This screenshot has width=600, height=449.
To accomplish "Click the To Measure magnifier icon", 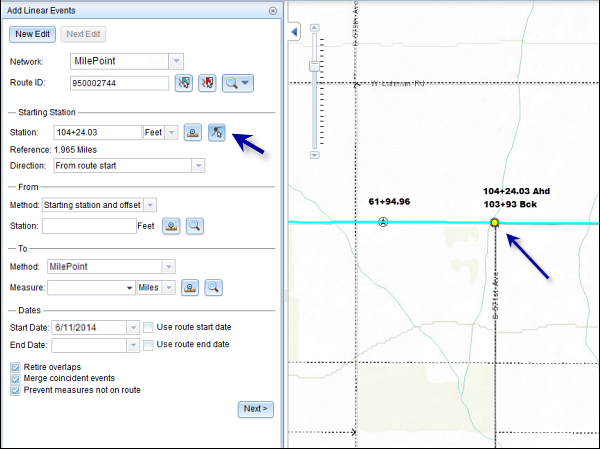I will [213, 287].
